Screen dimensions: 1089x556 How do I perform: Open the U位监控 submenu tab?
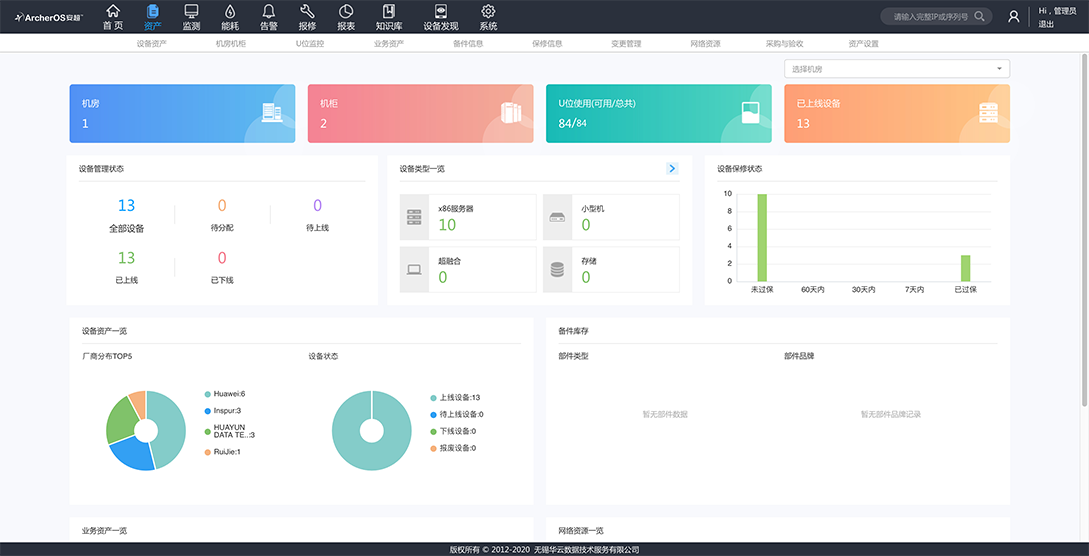310,44
